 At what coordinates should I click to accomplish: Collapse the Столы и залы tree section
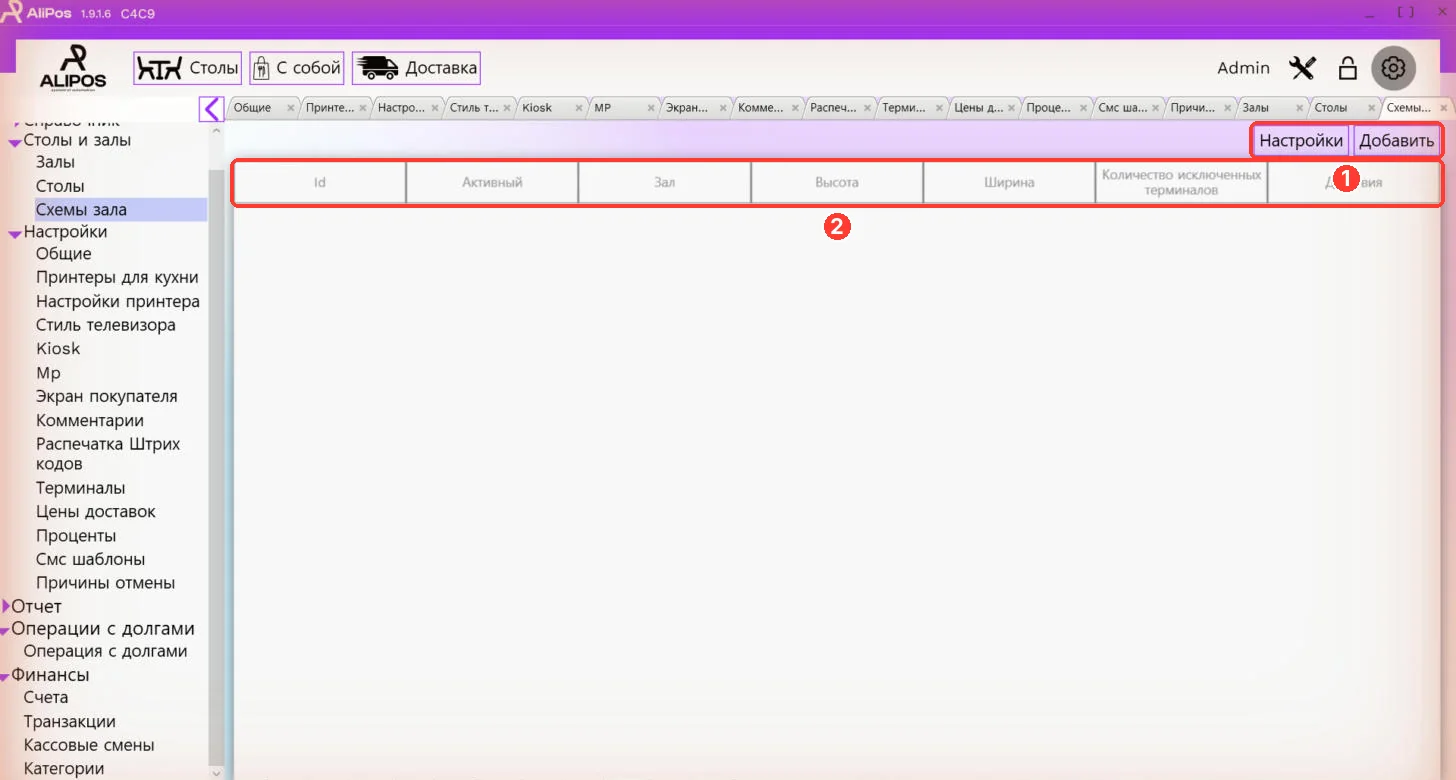[15, 142]
